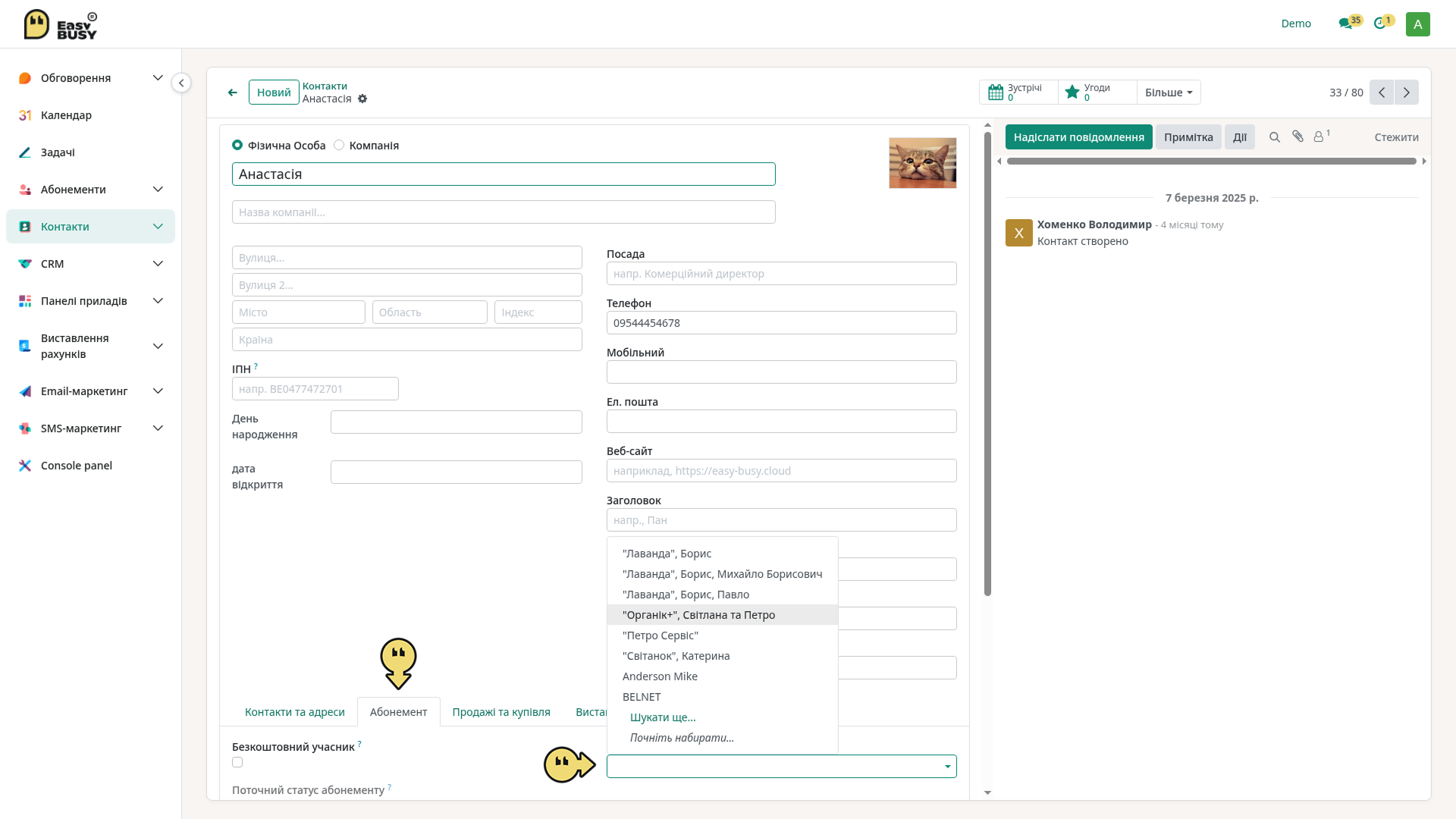Click the chatter horizontal scrollbar

click(1211, 161)
